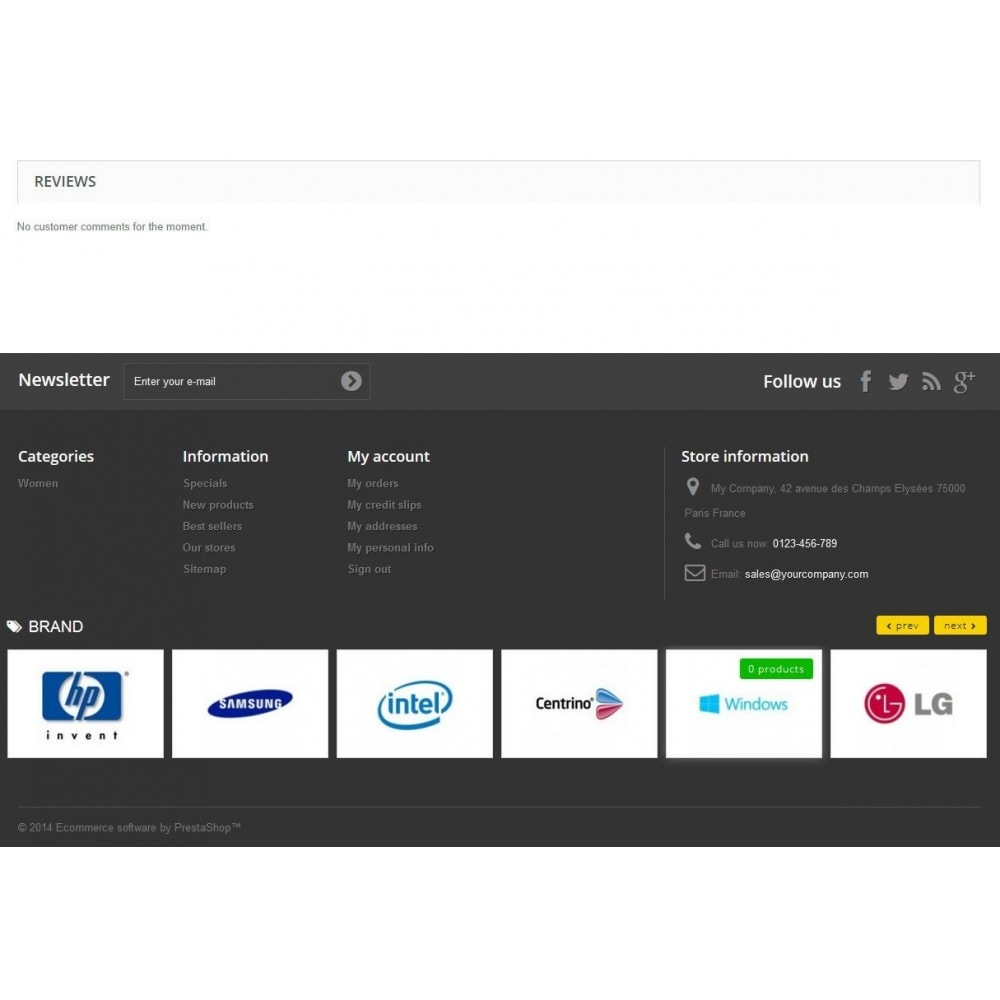Image resolution: width=1000 pixels, height=1000 pixels.
Task: Go to My addresses link
Action: point(383,526)
